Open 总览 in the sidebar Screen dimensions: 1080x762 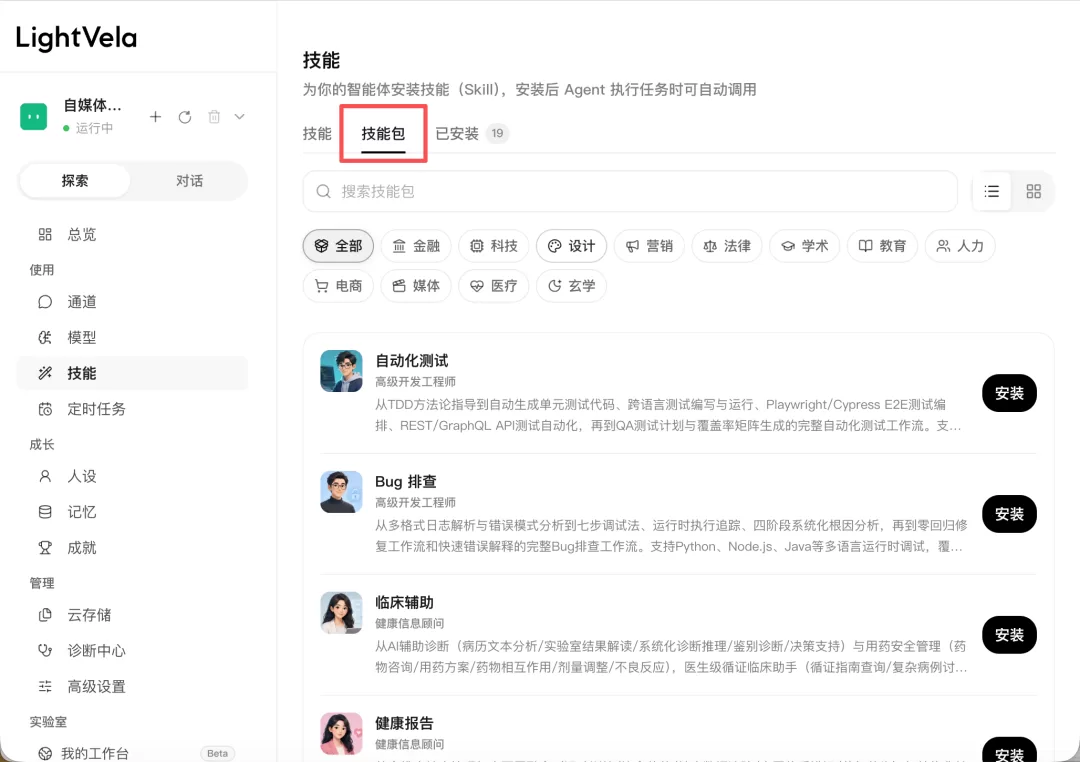132,234
